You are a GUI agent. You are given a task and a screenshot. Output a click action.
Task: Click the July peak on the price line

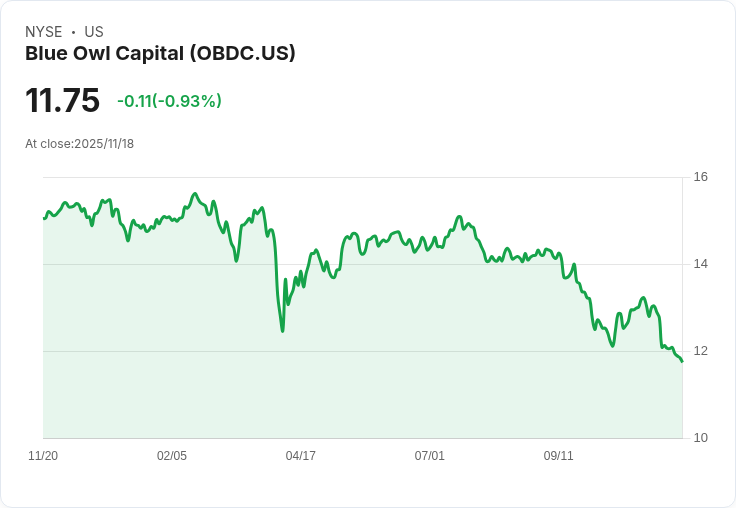(459, 216)
